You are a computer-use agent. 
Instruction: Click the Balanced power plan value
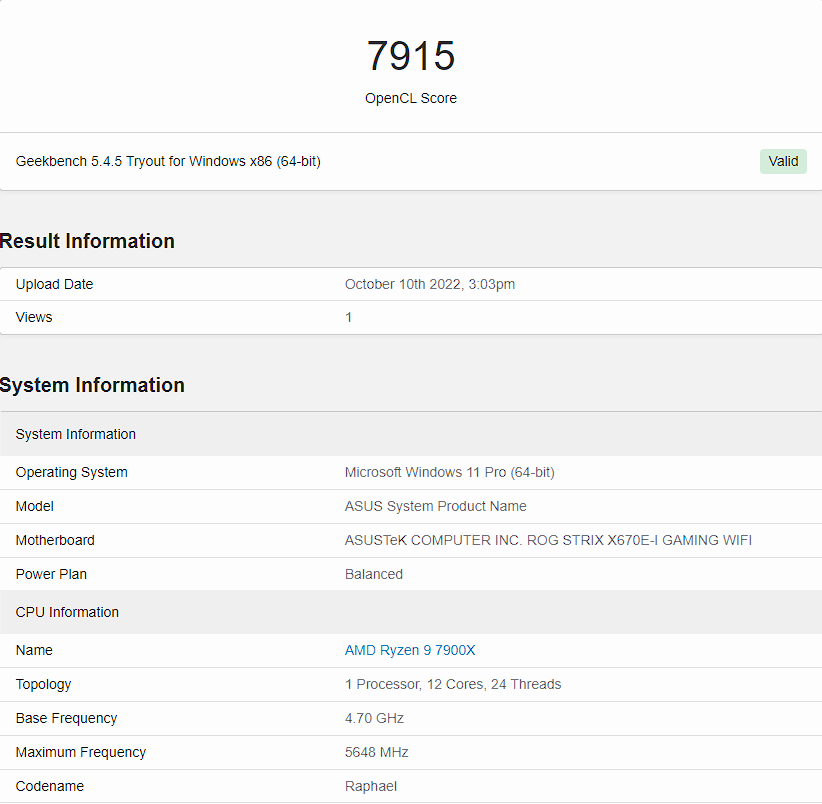pos(373,574)
